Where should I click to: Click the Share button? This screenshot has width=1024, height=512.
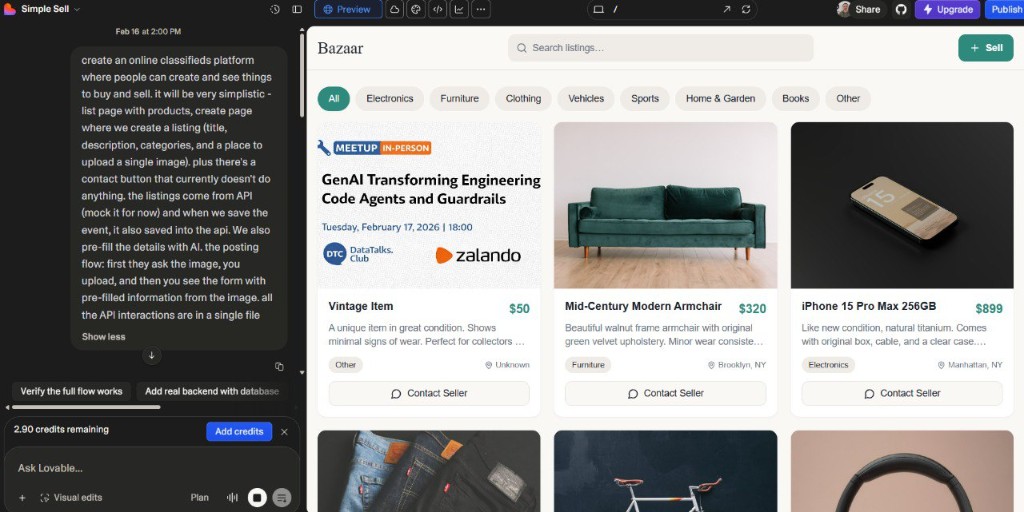(867, 10)
